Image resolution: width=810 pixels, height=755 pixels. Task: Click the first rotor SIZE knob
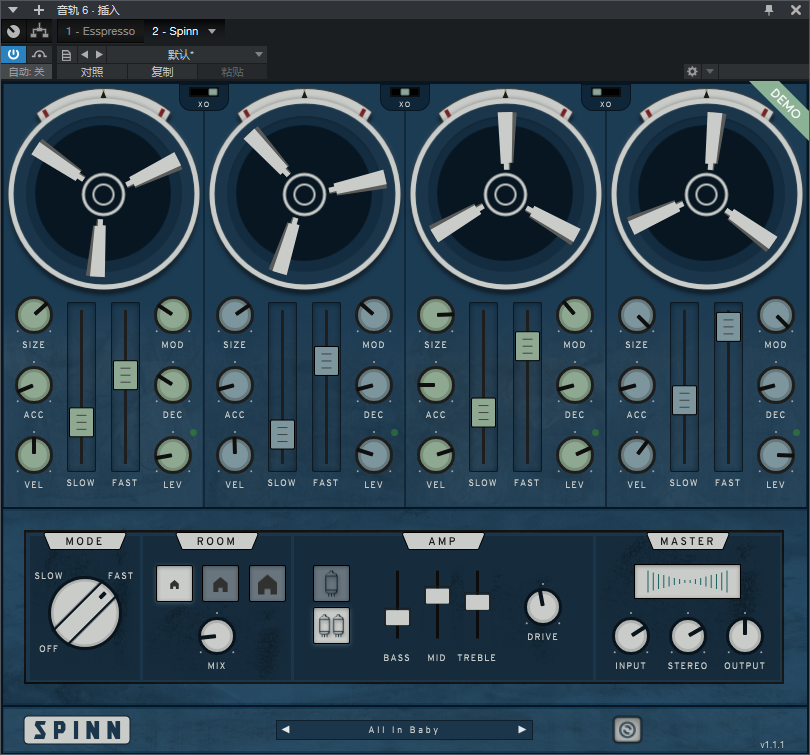(x=34, y=314)
